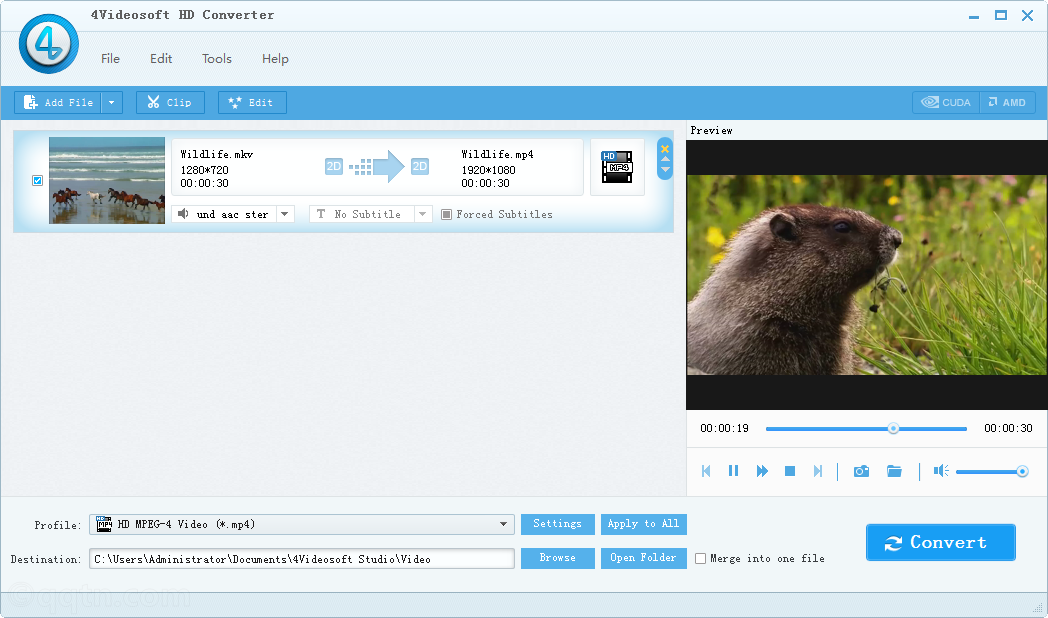
Task: Click the Destination path input field
Action: click(x=302, y=559)
